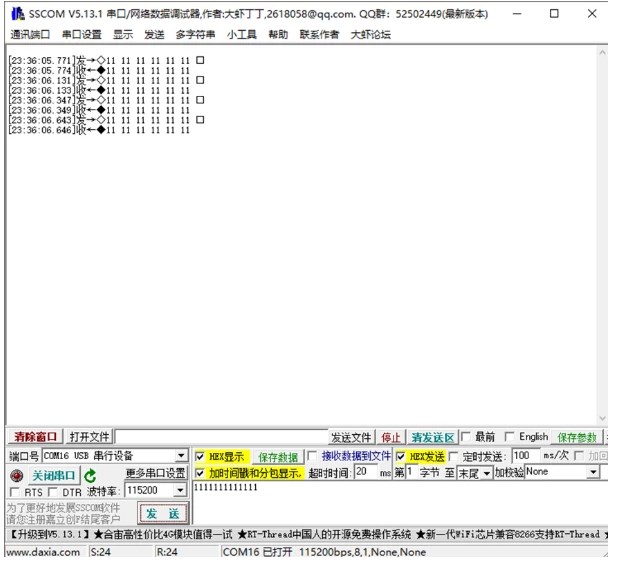Click the receive window scrollbar up arrow
This screenshot has height=569, width=617.
tap(602, 52)
